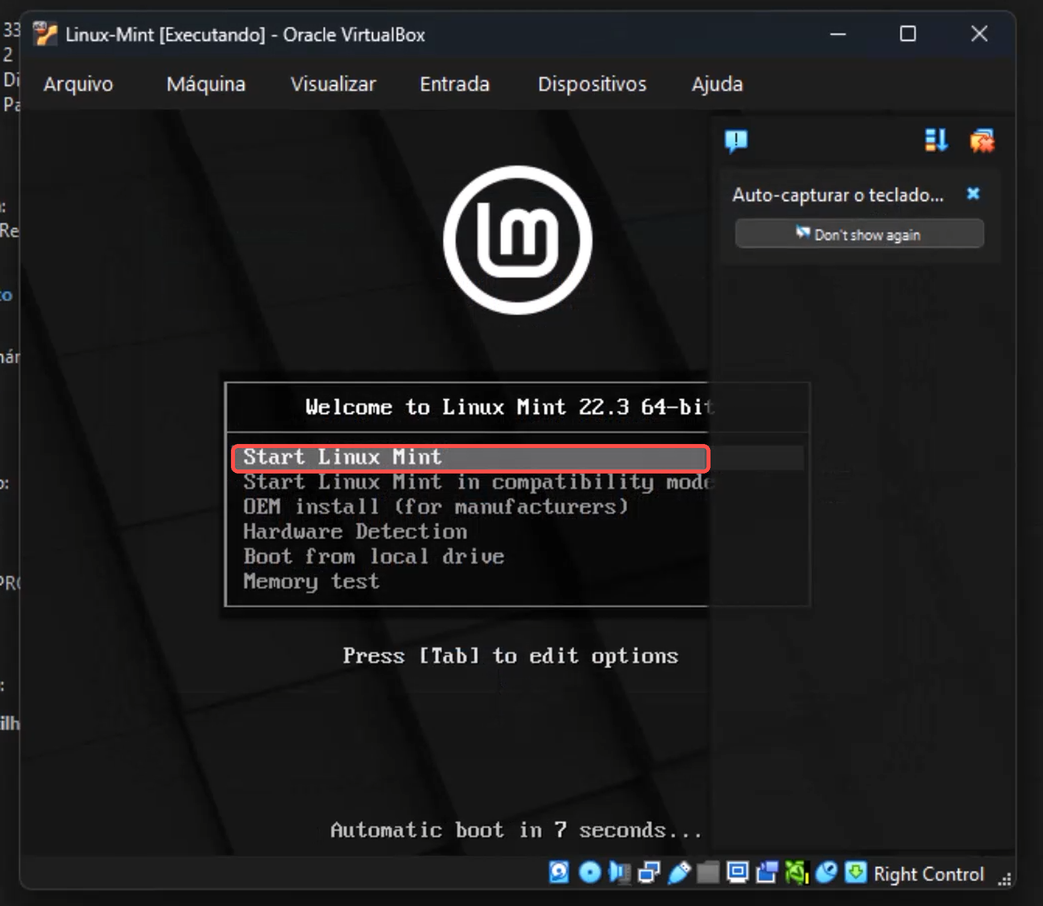Close the Linux-Mint VirtualBox window
This screenshot has height=906, width=1043.
[x=979, y=34]
